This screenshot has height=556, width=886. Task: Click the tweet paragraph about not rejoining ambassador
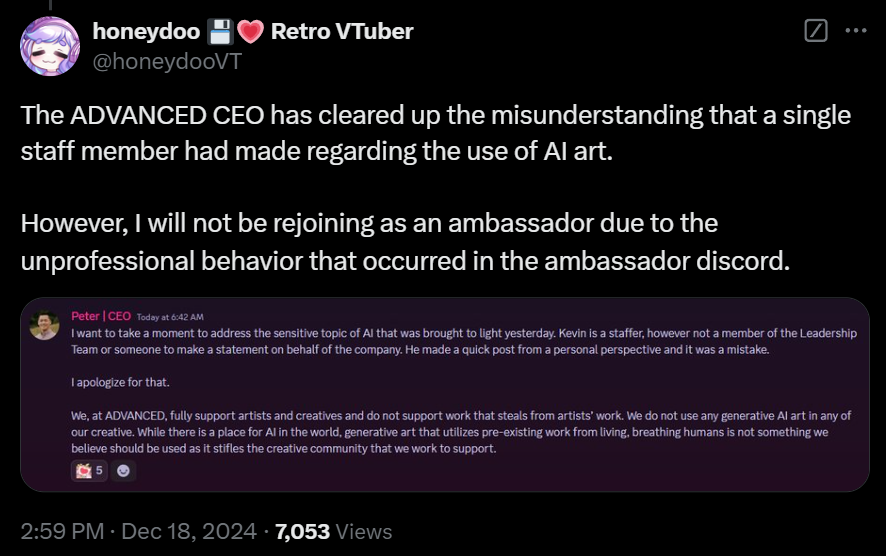pyautogui.click(x=405, y=242)
